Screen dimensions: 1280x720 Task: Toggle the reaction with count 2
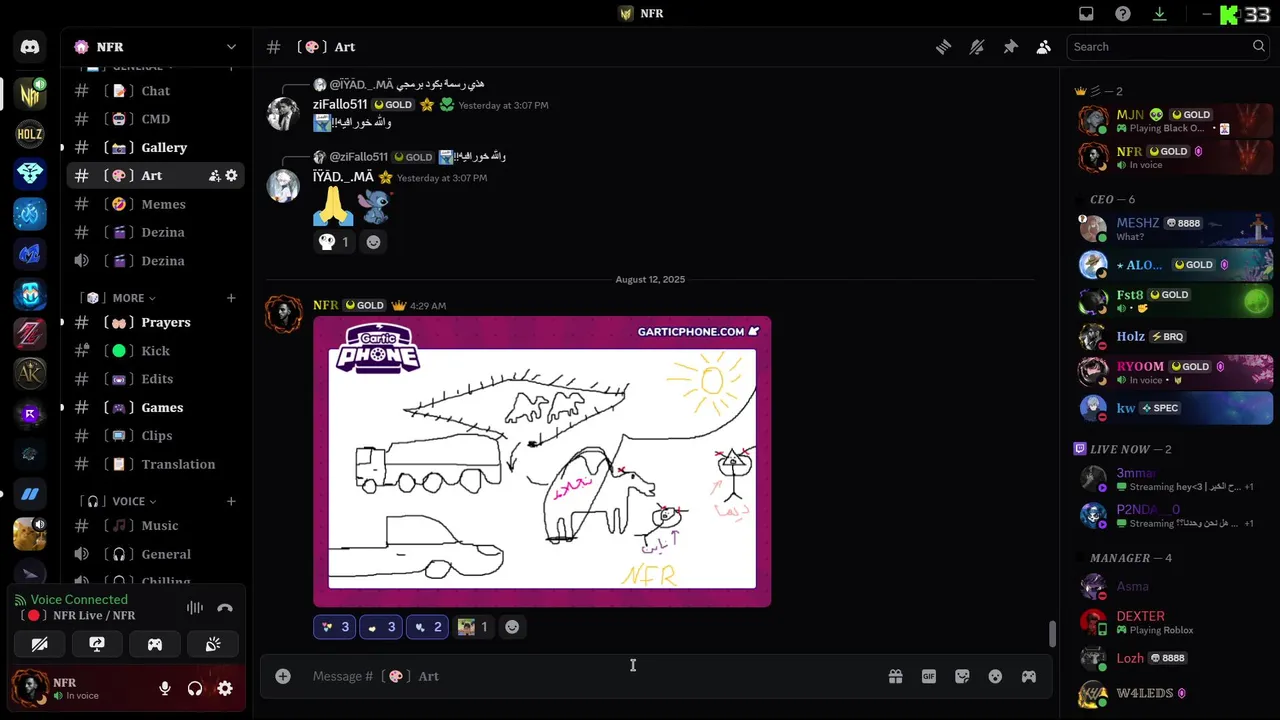(426, 627)
